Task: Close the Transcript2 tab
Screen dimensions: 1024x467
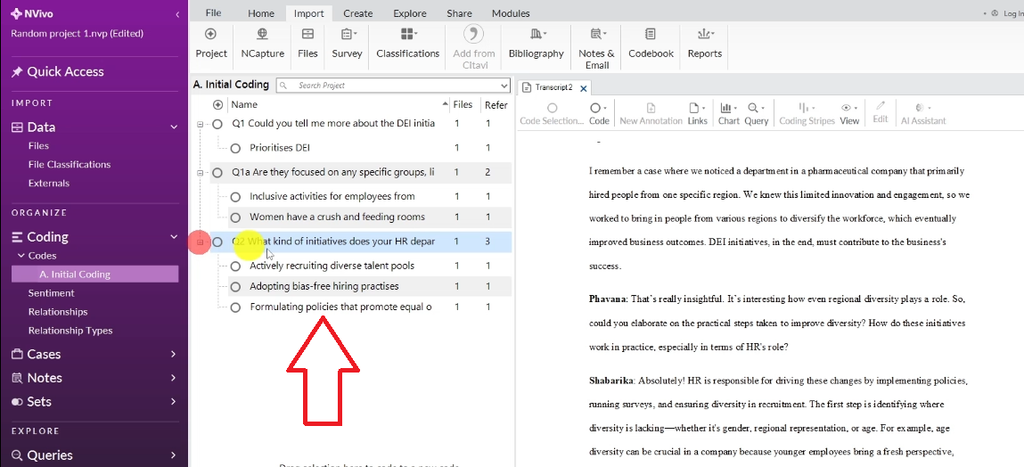Action: click(x=584, y=88)
